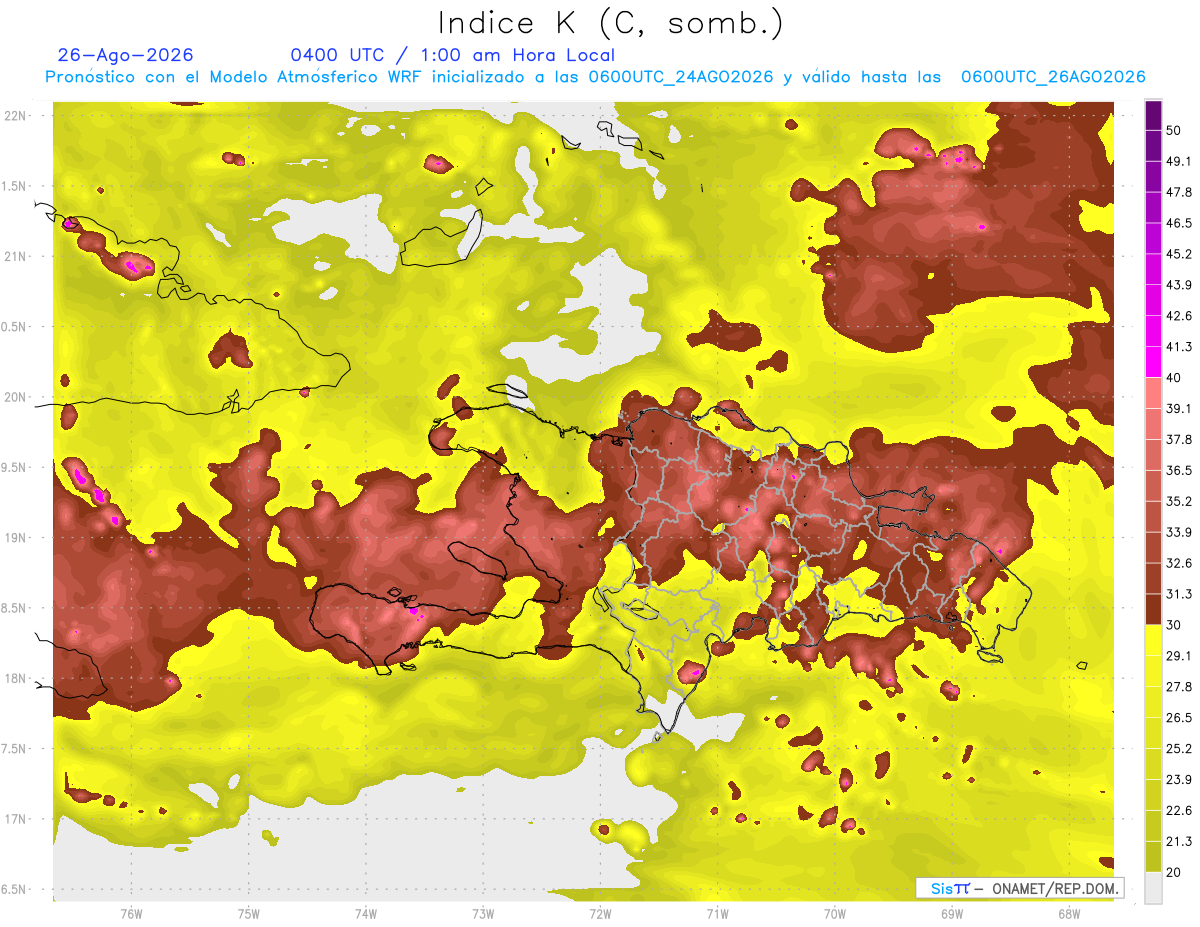Click the '23.9' value on the color scale
The width and height of the screenshot is (1200, 927).
1179,780
